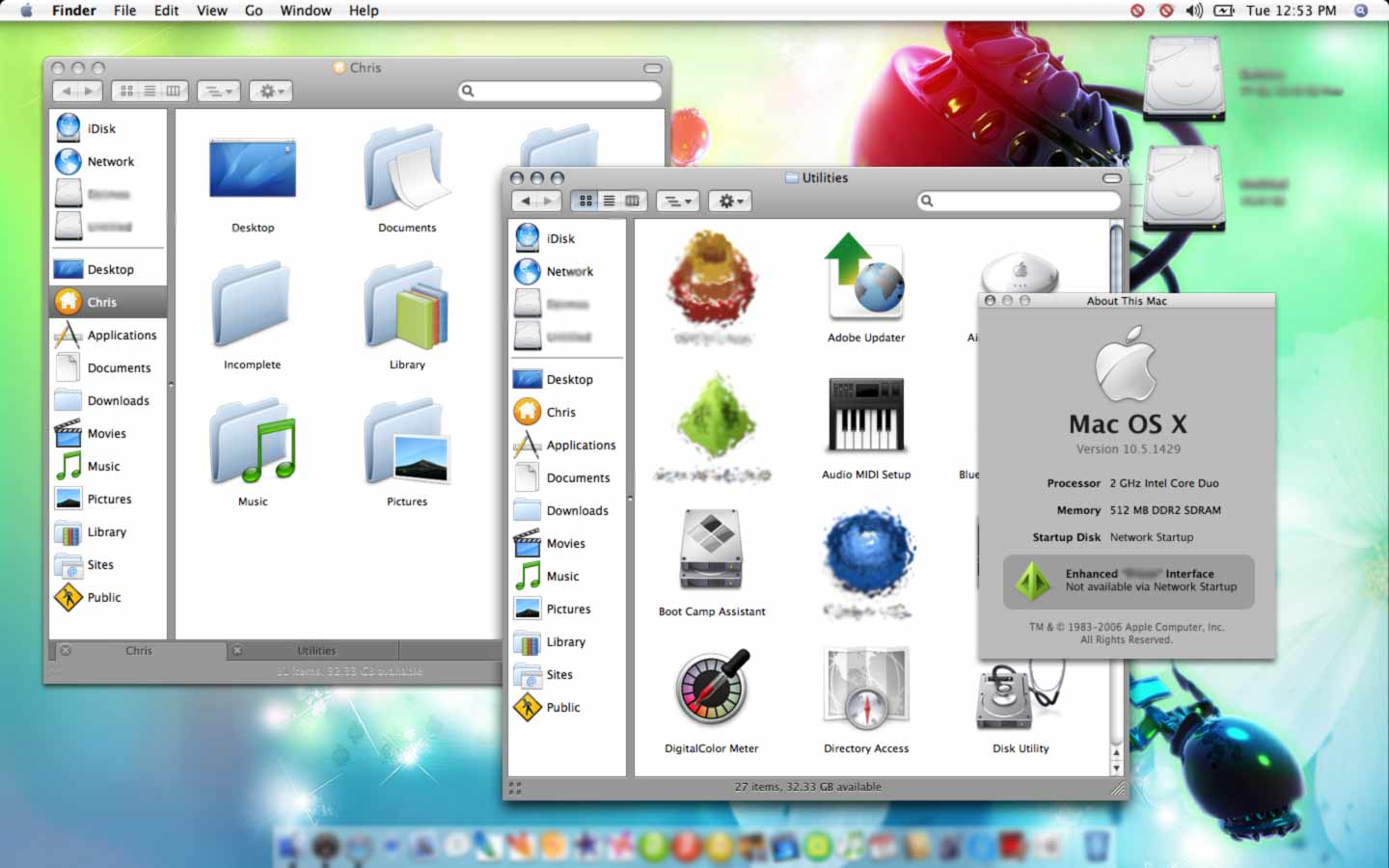Image resolution: width=1389 pixels, height=868 pixels.
Task: Click the scroll-down arrow in the Utilities window
Action: [1116, 768]
